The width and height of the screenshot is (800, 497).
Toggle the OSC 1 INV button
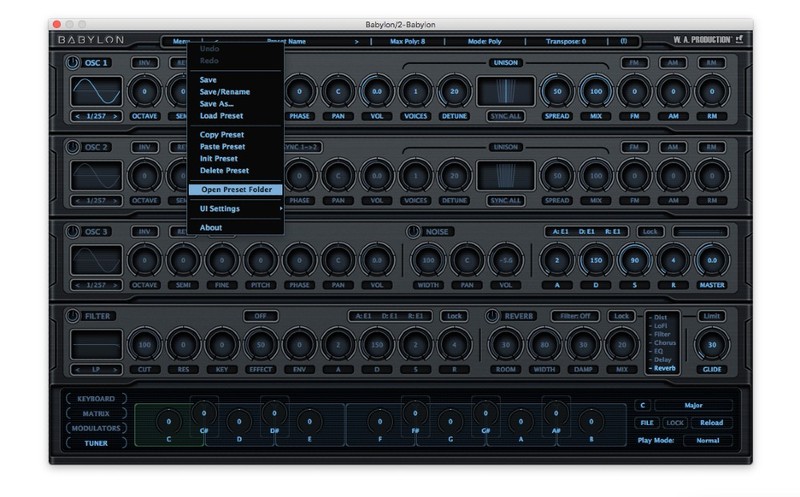coord(145,63)
